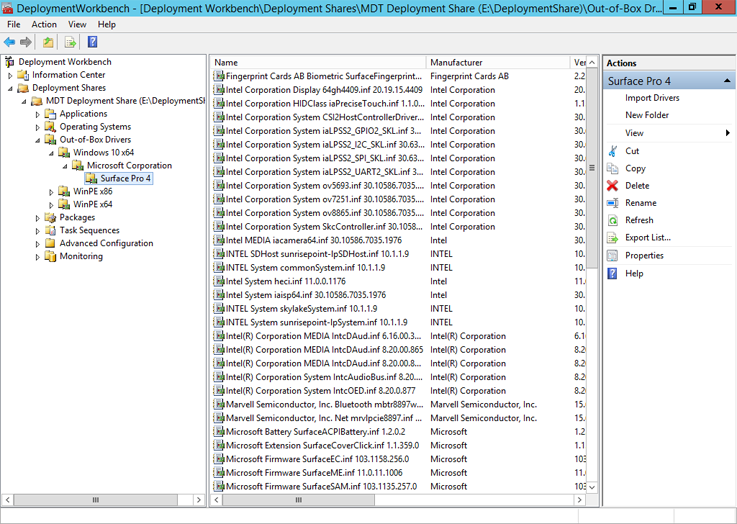Click Import Drivers in Actions pane

click(x=652, y=98)
